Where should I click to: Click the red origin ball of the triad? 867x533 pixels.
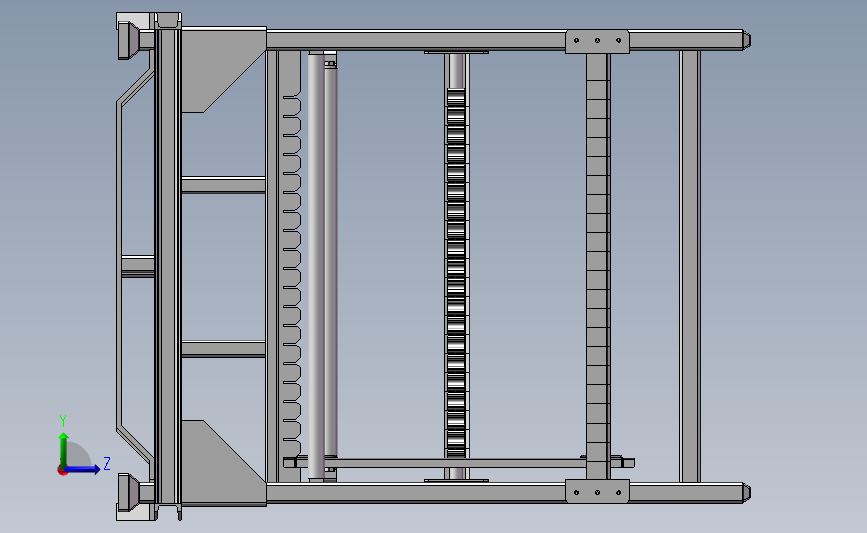coord(62,471)
